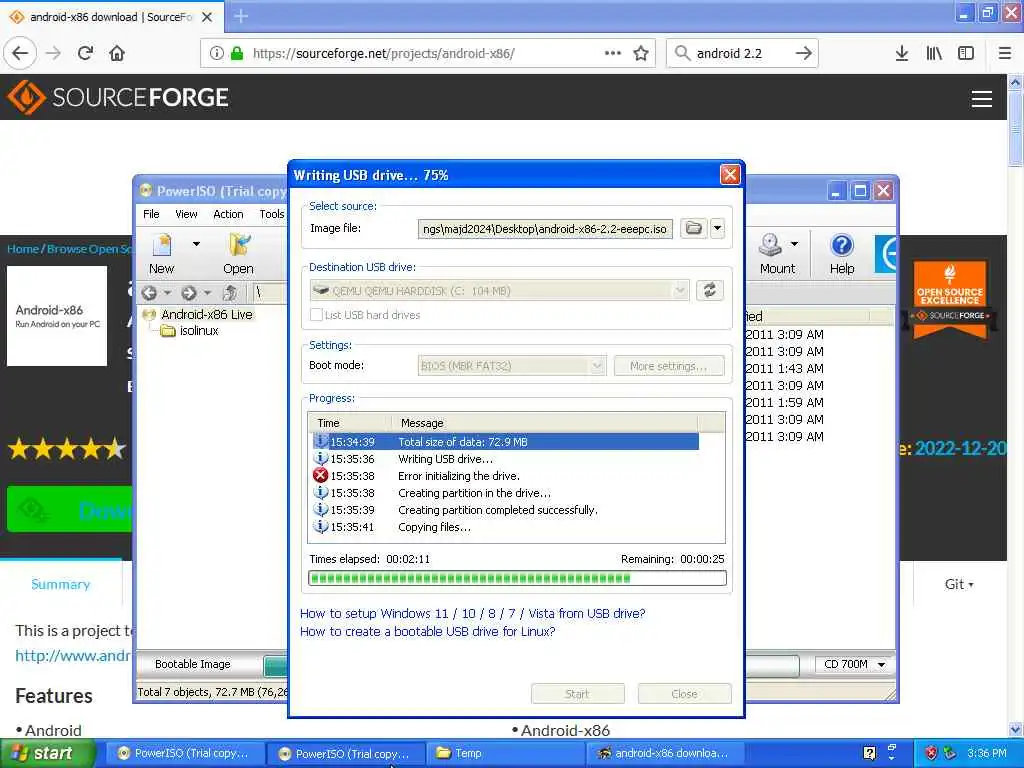This screenshot has width=1024, height=768.
Task: Click the New icon in PowerISO toolbar
Action: [161, 253]
